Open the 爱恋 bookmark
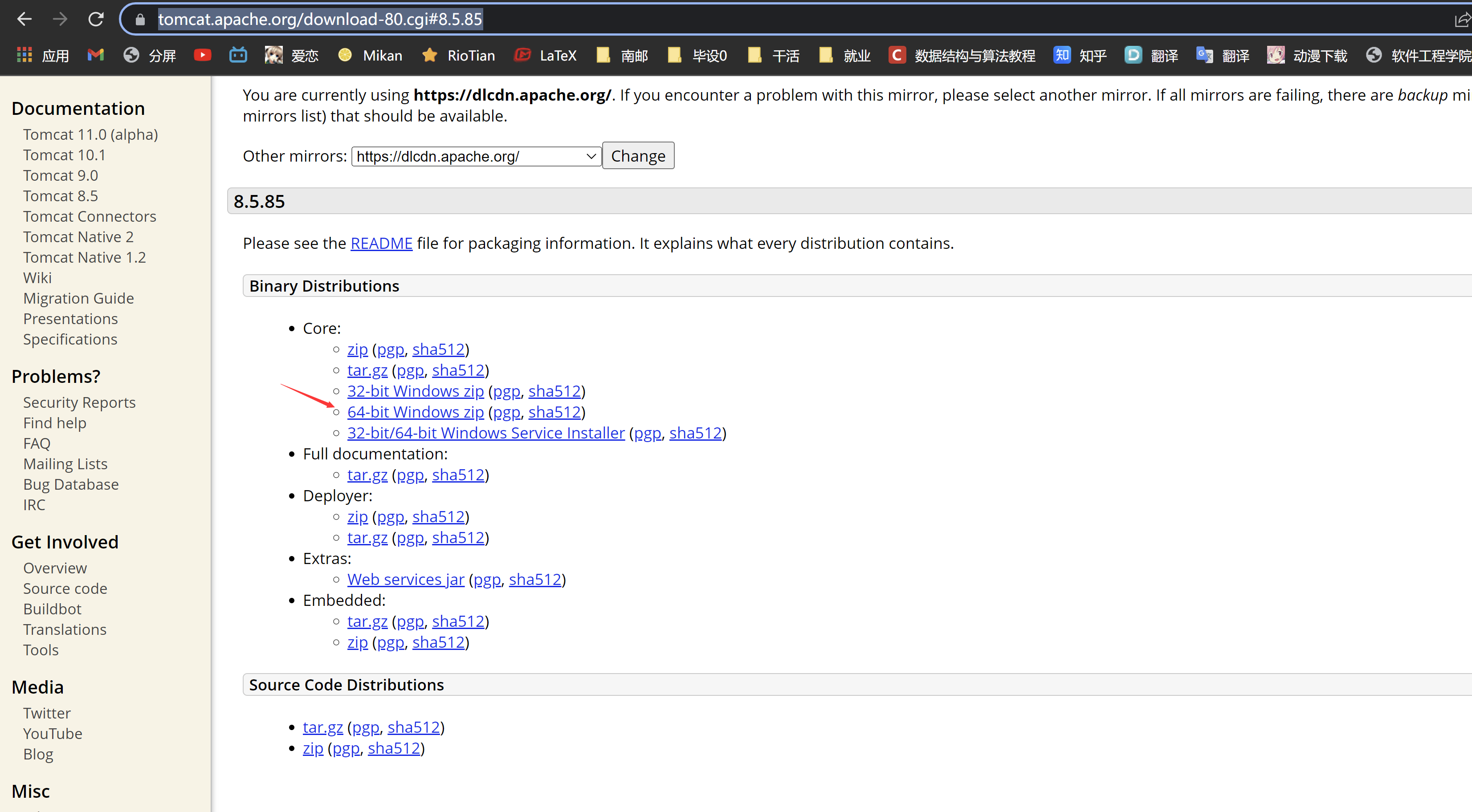This screenshot has height=812, width=1472. tap(291, 55)
